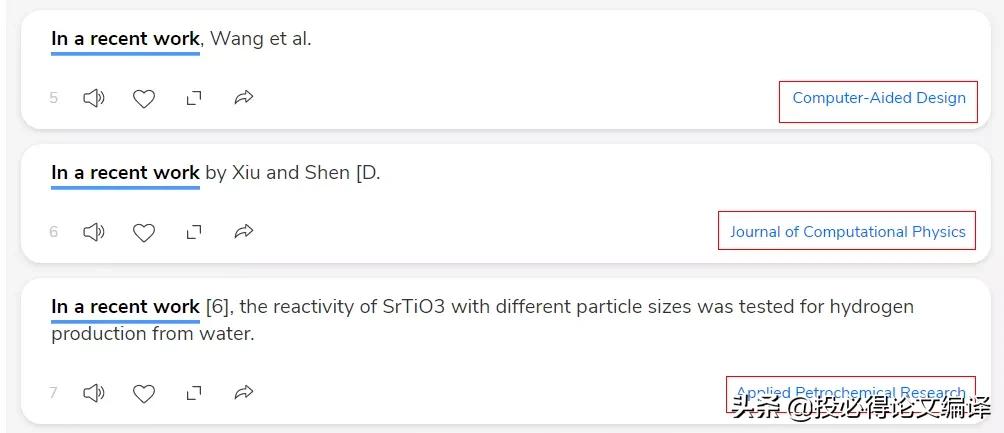This screenshot has width=1004, height=433.
Task: Share the SrTiO3 reactivity sentence
Action: tap(244, 393)
